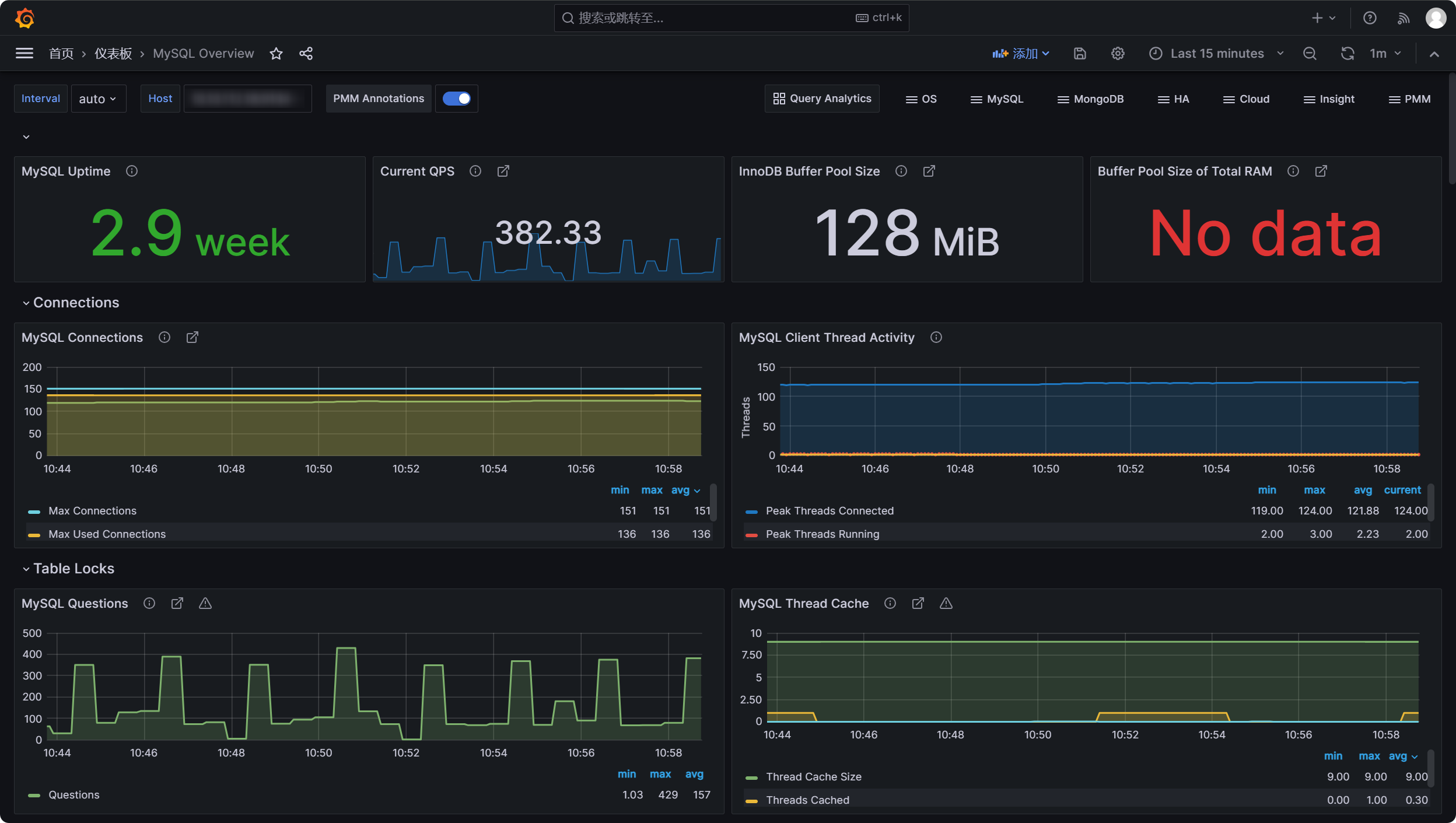Show MySQL Thread Cache warning icon

pos(946,603)
